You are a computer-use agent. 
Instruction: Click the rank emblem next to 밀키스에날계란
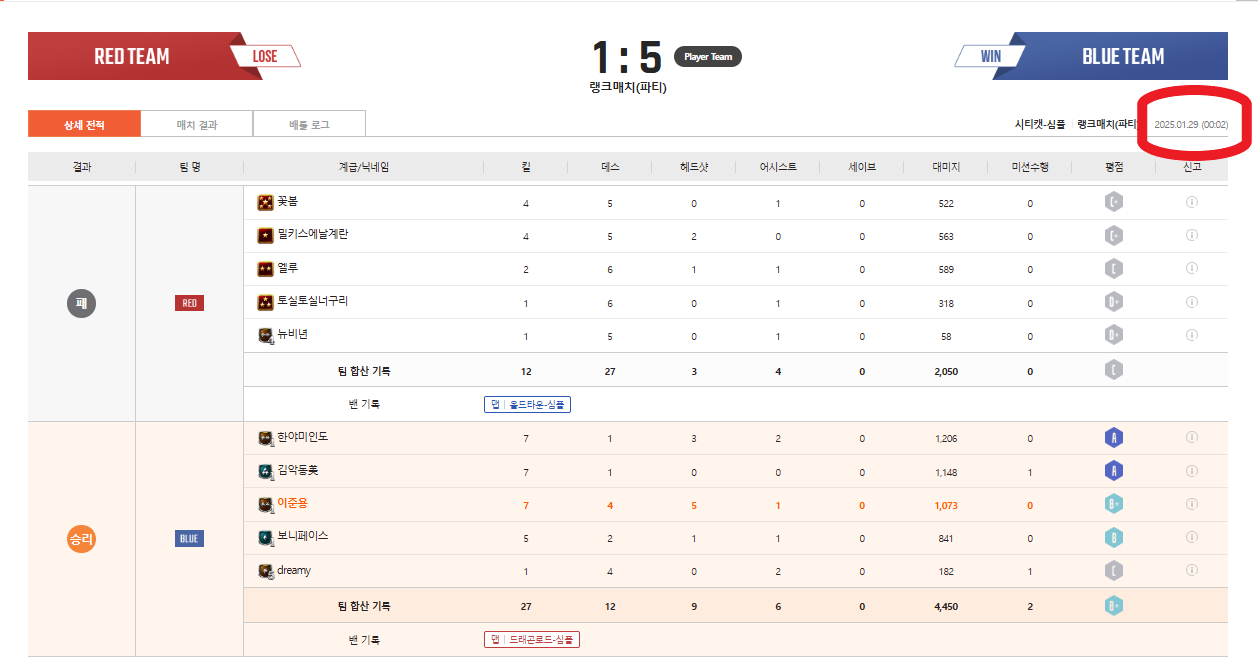265,236
